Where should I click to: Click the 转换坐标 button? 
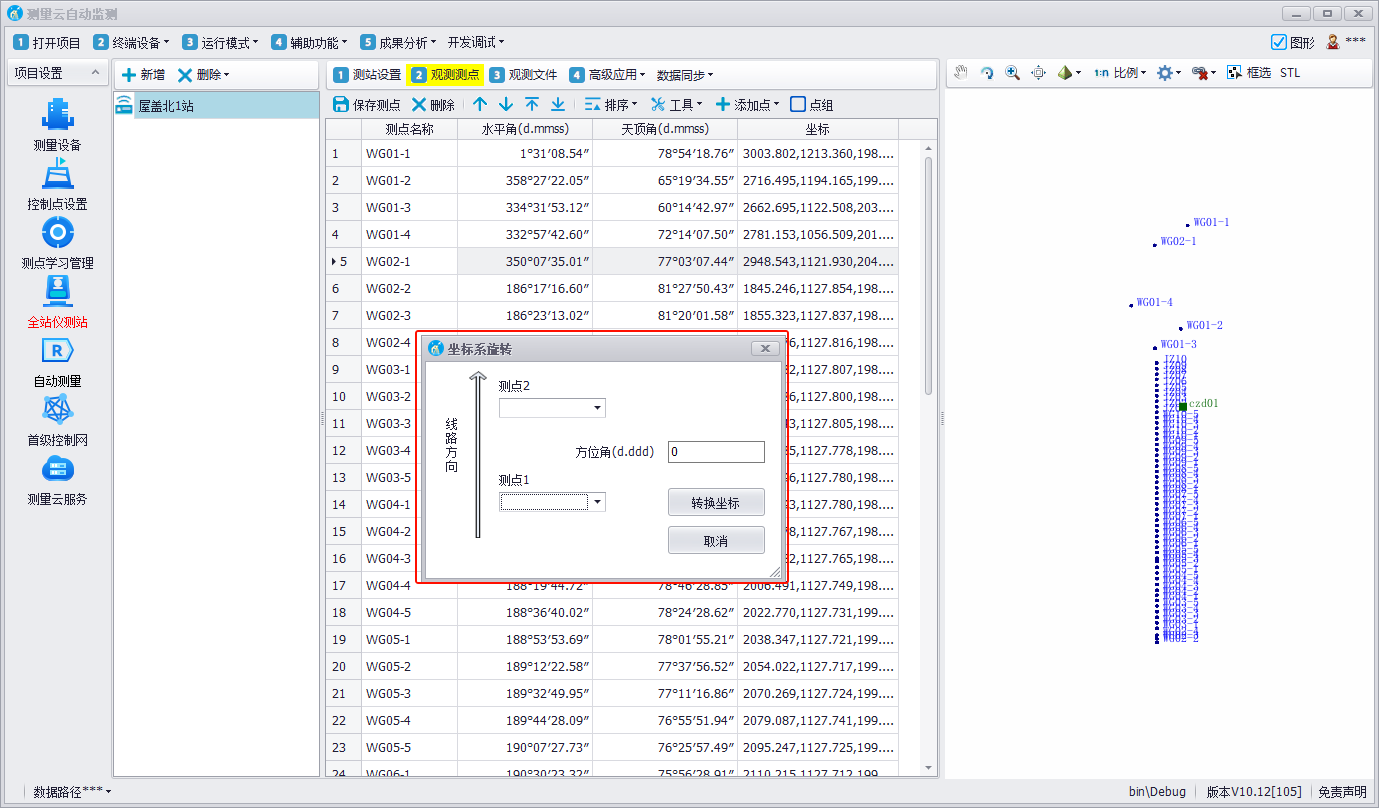(x=716, y=502)
